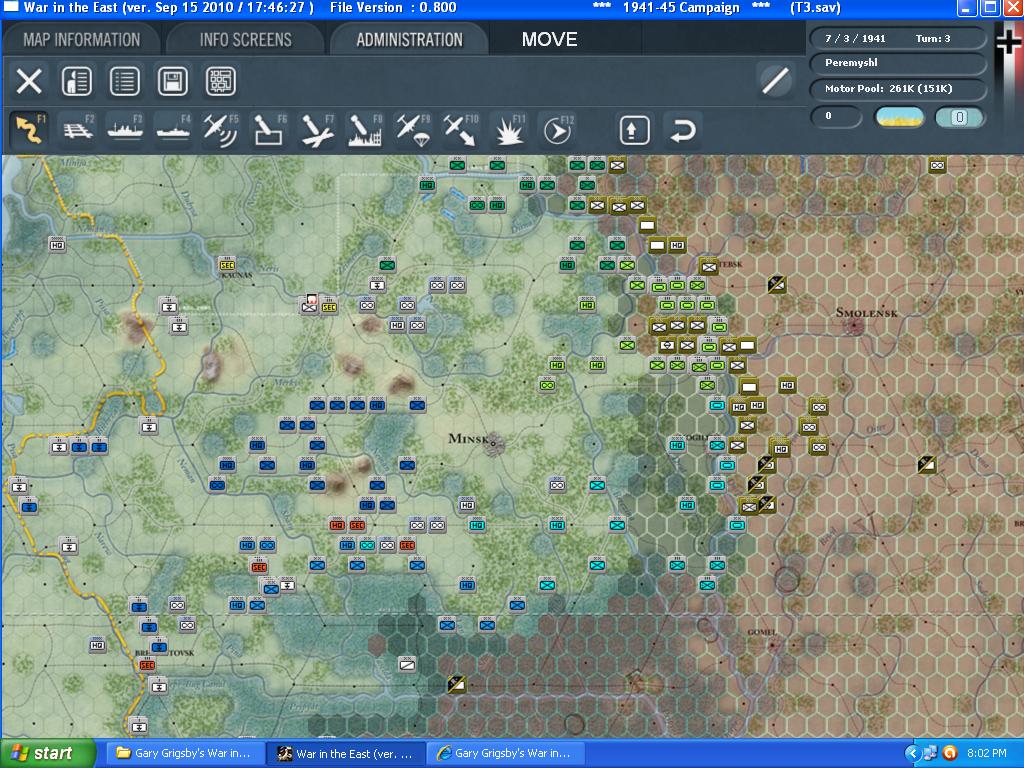The width and height of the screenshot is (1024, 768).
Task: Select the F8 bomb city icon
Action: pyautogui.click(x=365, y=129)
